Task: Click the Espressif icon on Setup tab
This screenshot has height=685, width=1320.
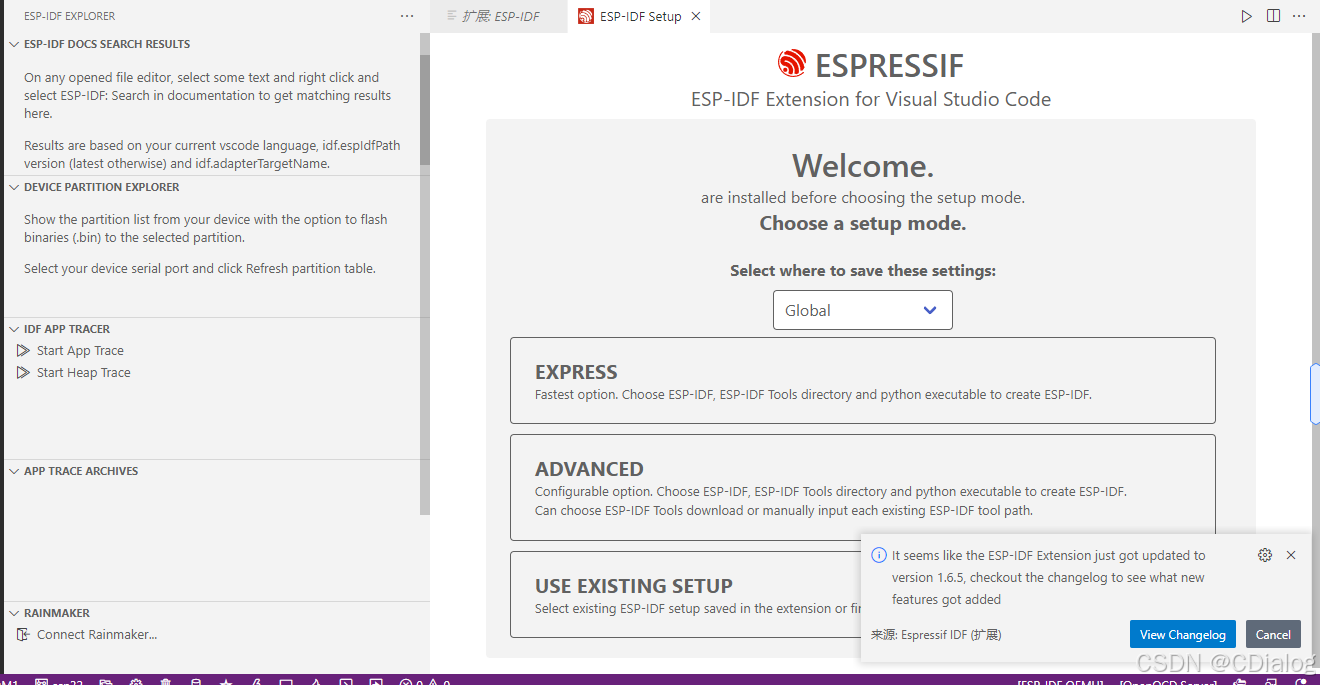Action: point(586,16)
